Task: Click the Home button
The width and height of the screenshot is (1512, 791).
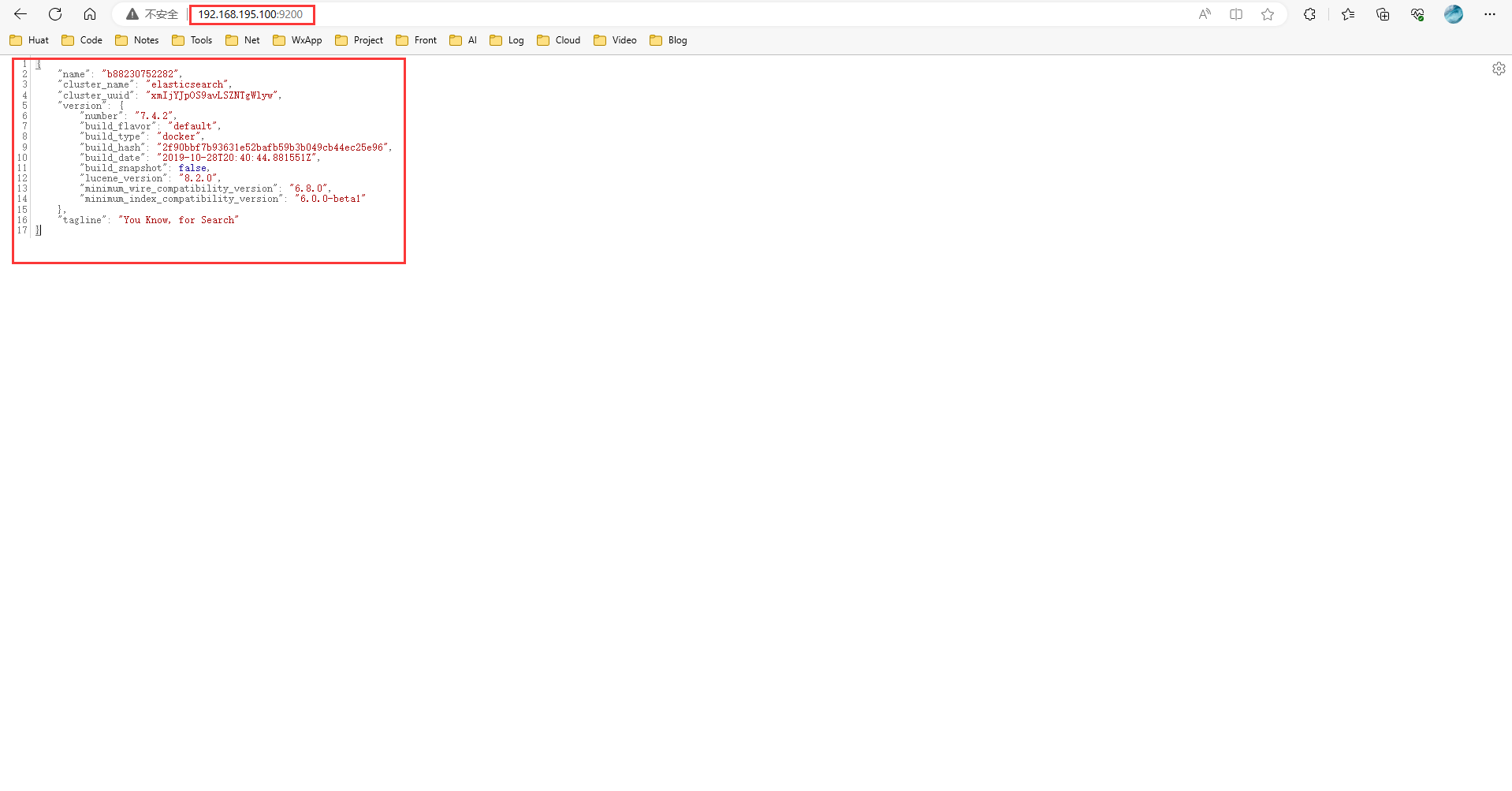Action: point(90,14)
